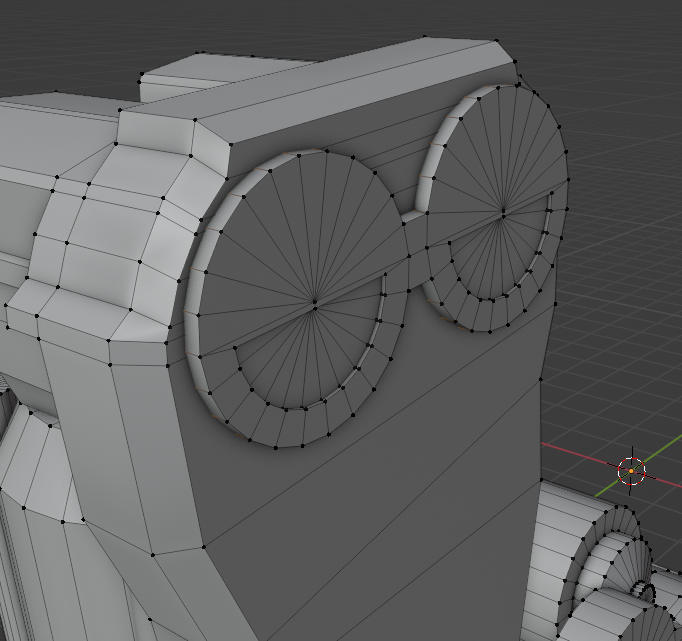Click the 3D cursor at the world origin
This screenshot has width=682, height=641.
(x=631, y=471)
